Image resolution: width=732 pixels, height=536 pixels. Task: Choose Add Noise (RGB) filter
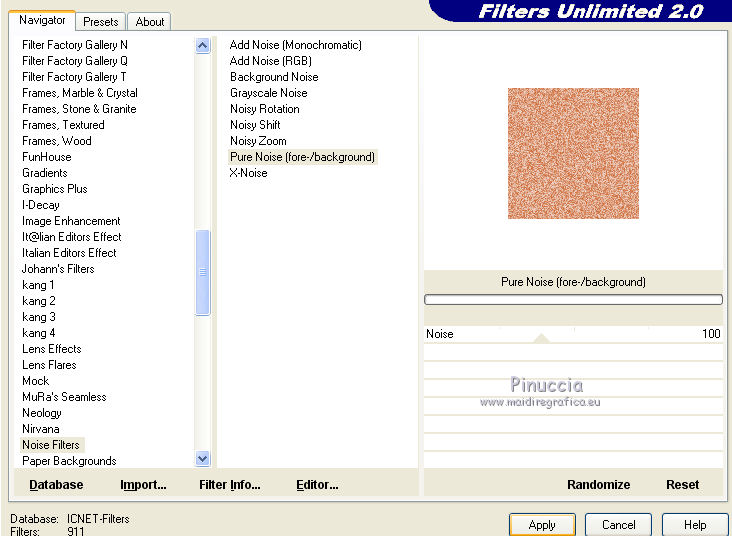click(271, 61)
